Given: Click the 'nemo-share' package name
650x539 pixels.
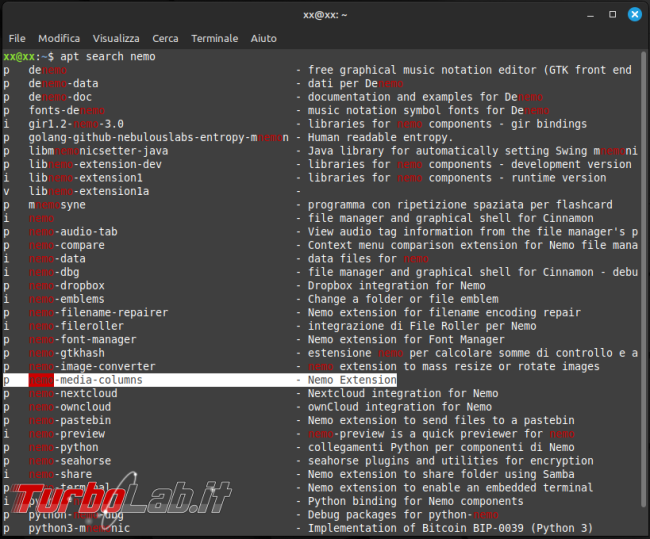Looking at the screenshot, I should click(60, 474).
